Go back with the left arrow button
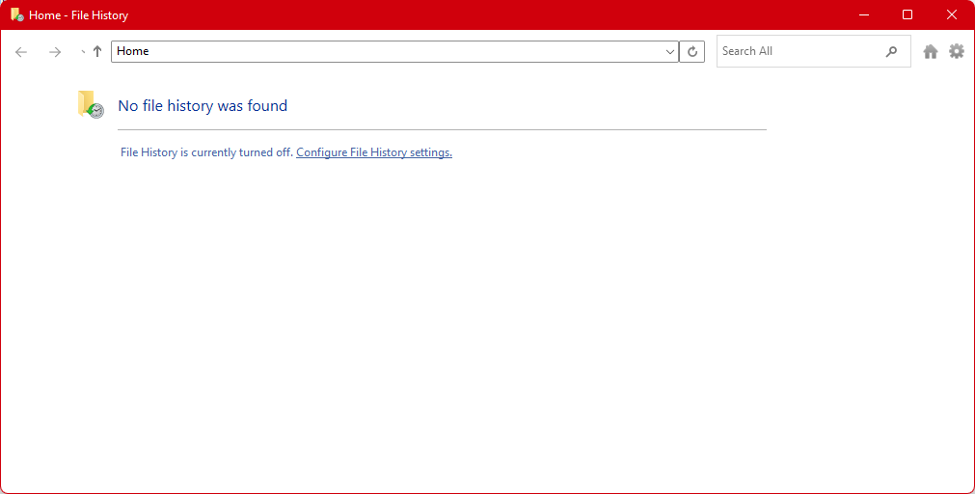This screenshot has height=495, width=977. pos(21,52)
